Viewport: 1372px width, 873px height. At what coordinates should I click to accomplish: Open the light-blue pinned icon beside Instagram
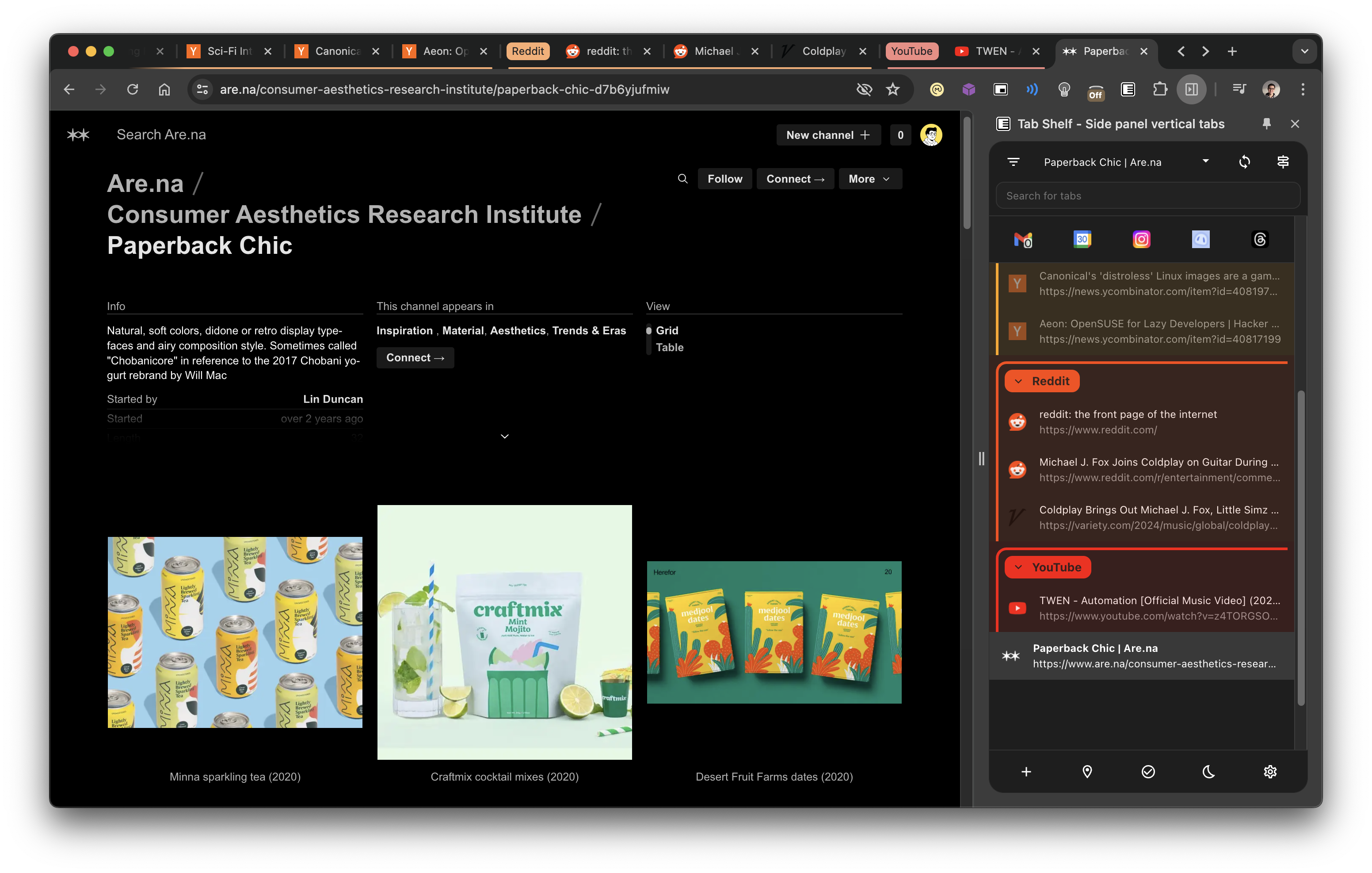click(x=1200, y=240)
